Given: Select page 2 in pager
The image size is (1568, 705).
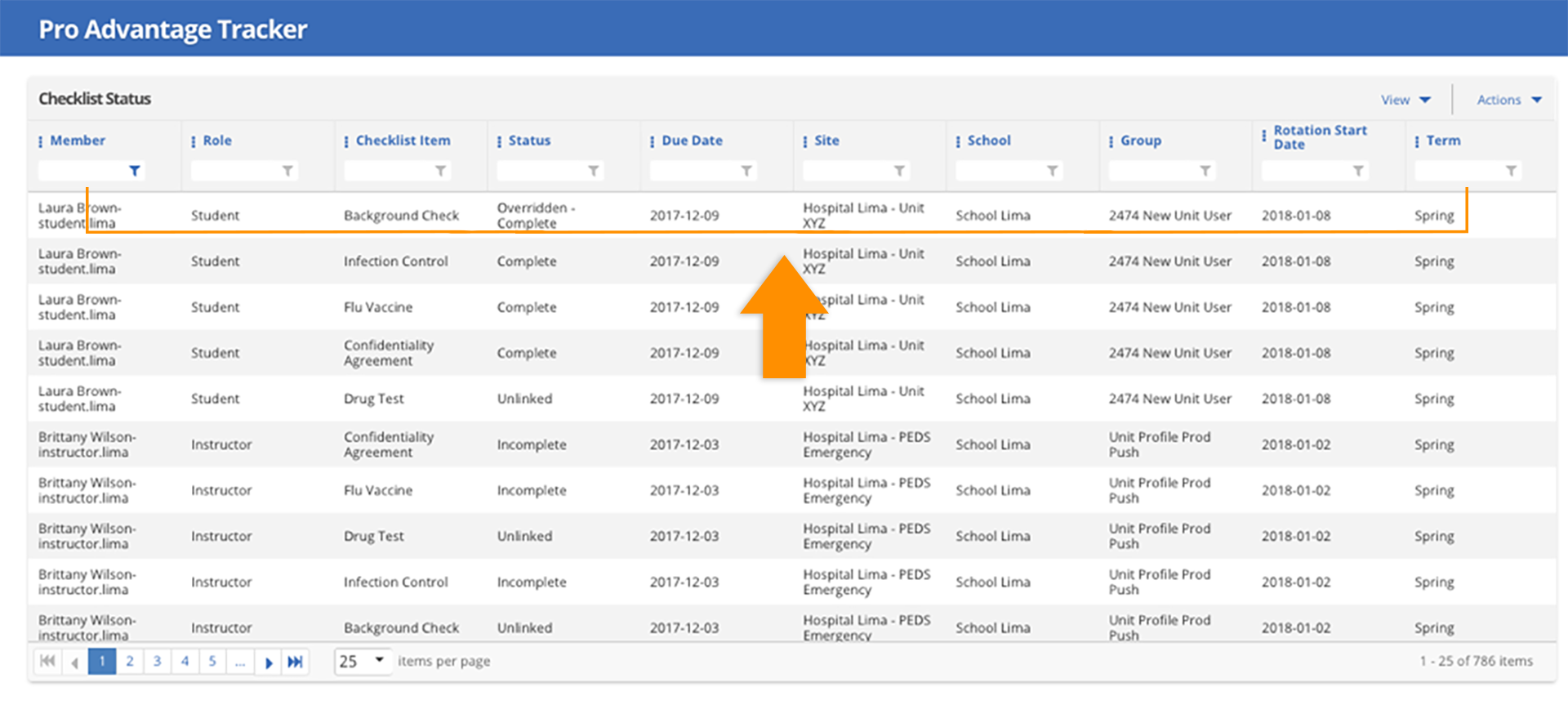Looking at the screenshot, I should 130,661.
